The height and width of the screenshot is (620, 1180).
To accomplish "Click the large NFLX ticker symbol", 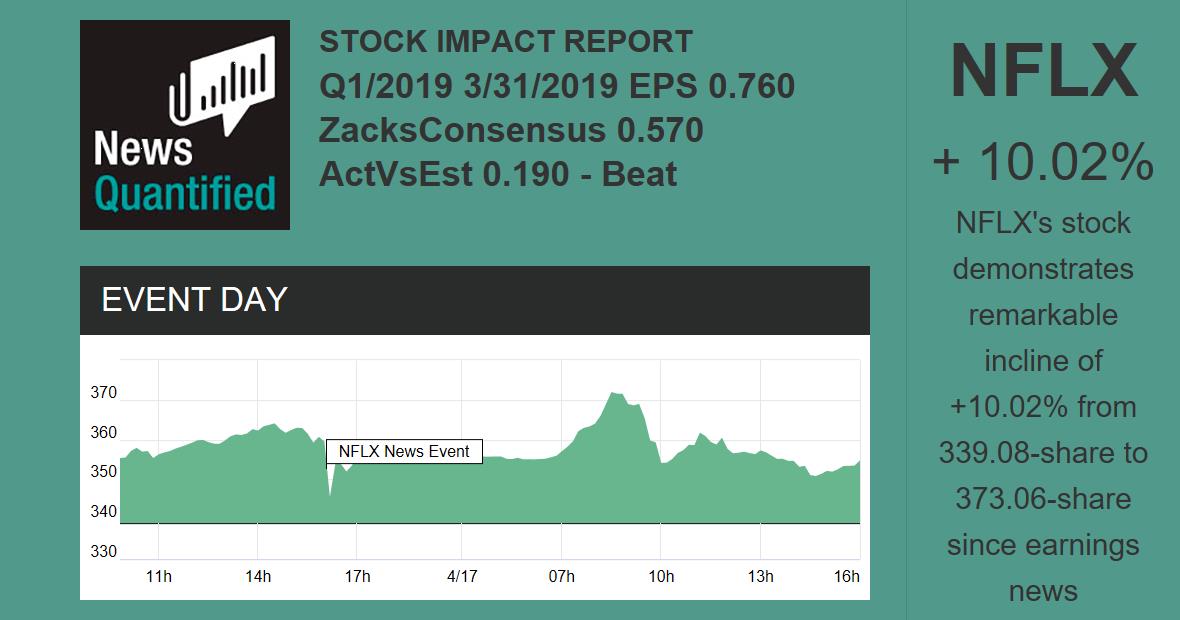I will click(x=1043, y=72).
